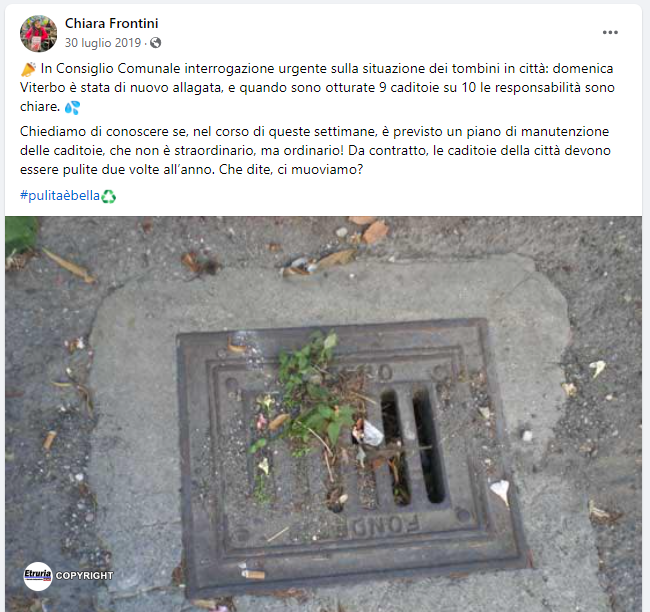This screenshot has width=650, height=612.
Task: Click the water droplets emoji after 'chiare.'
Action: click(x=72, y=107)
